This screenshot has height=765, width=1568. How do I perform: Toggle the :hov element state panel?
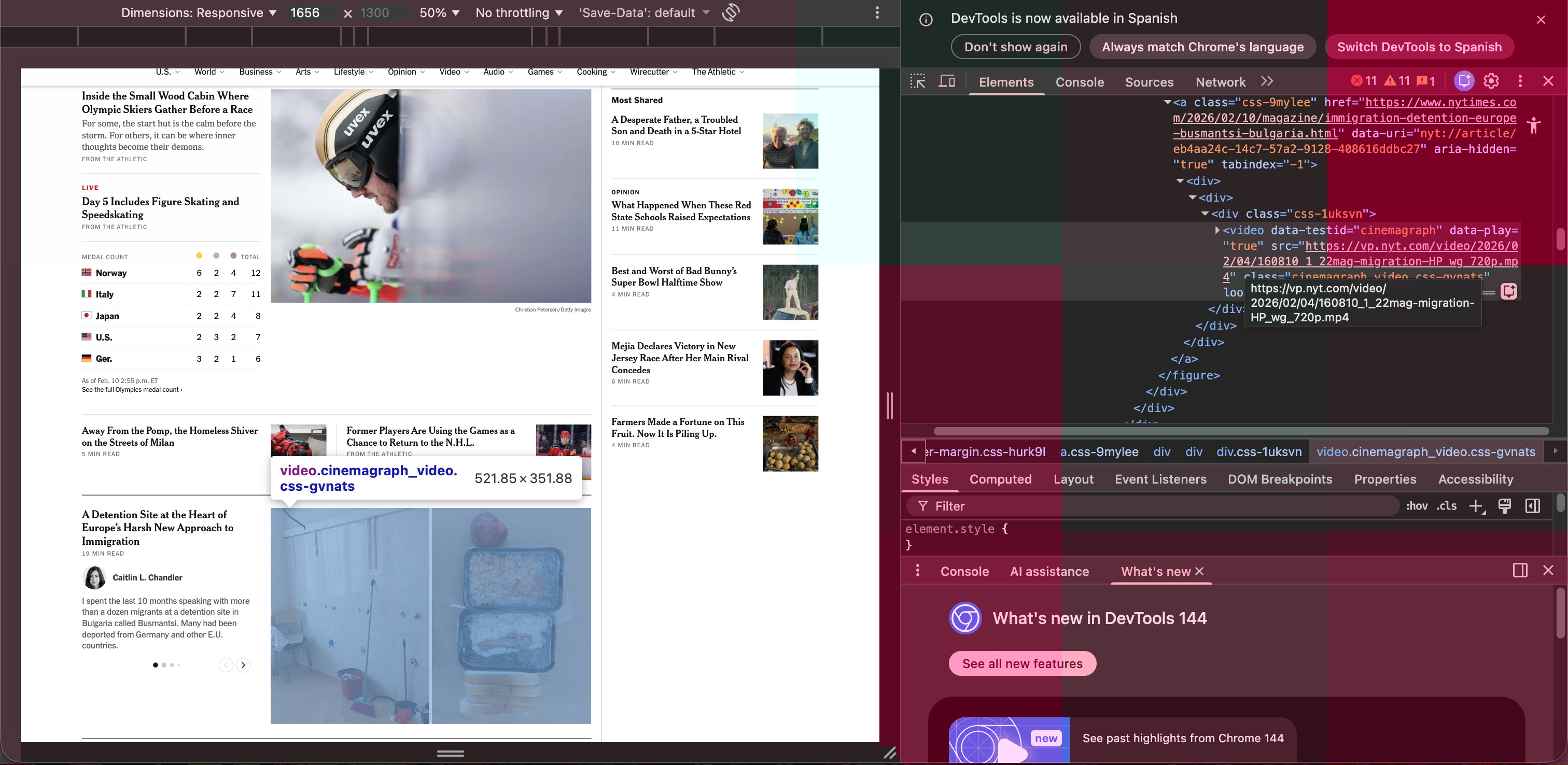point(1417,506)
